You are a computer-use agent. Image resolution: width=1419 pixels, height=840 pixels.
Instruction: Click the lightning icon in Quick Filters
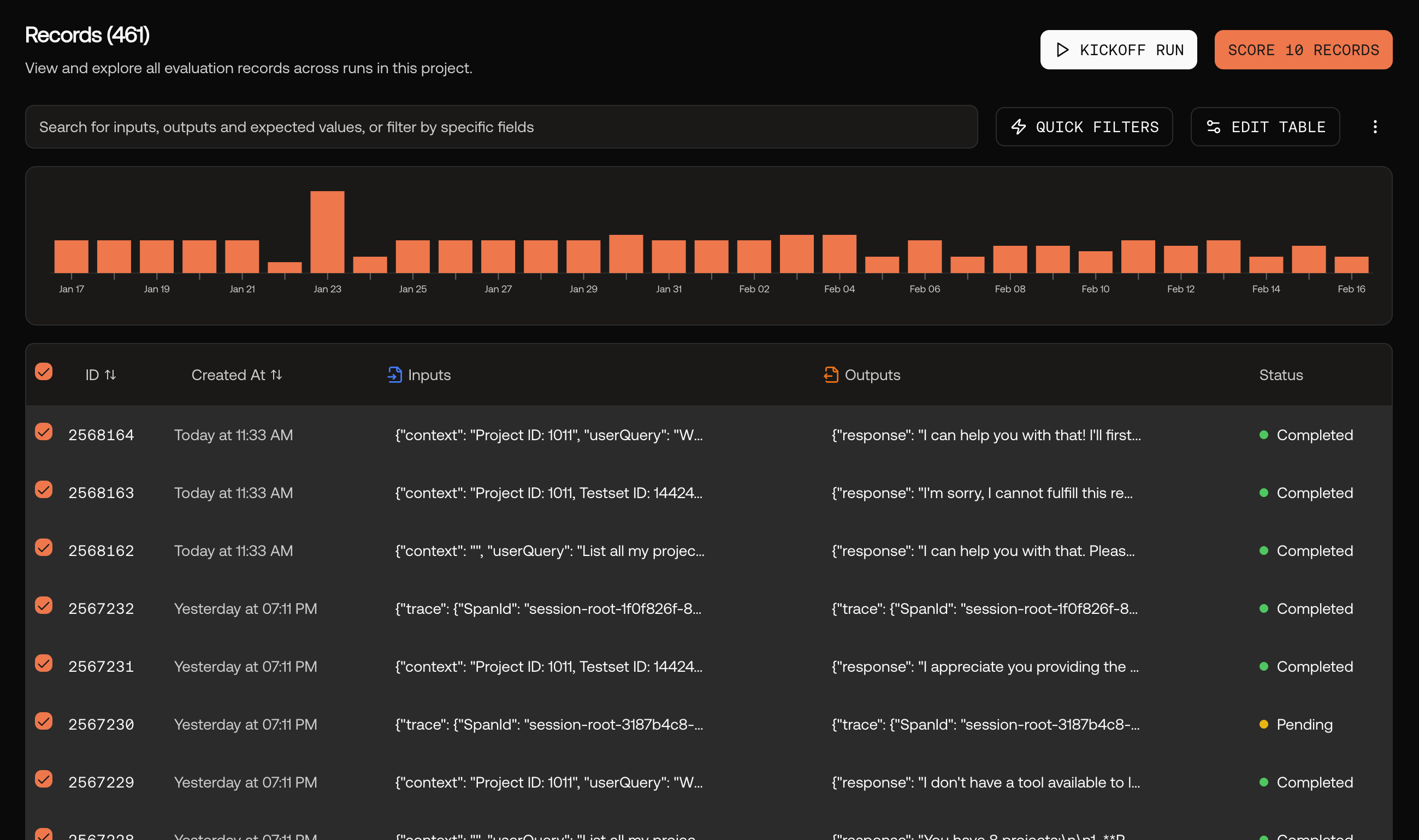pyautogui.click(x=1018, y=127)
